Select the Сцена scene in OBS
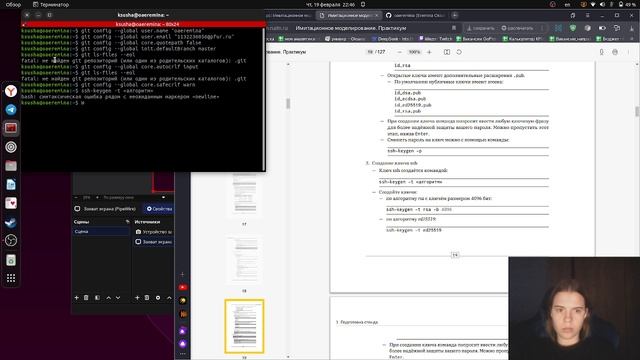 coord(101,231)
